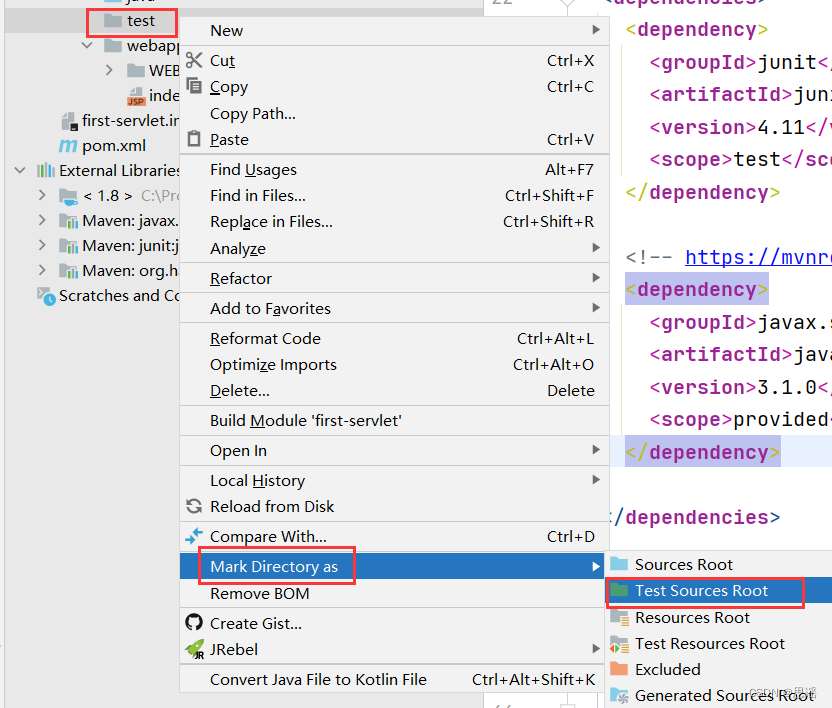Click the Maven 'm' icon of pom.xml
The width and height of the screenshot is (832, 708).
click(x=68, y=145)
